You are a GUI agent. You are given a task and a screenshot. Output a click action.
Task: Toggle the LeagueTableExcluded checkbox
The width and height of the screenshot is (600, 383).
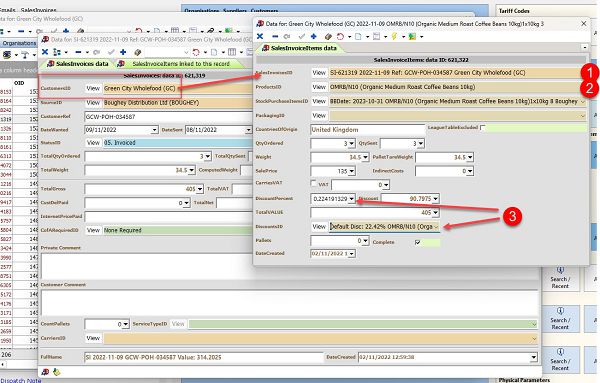point(483,127)
